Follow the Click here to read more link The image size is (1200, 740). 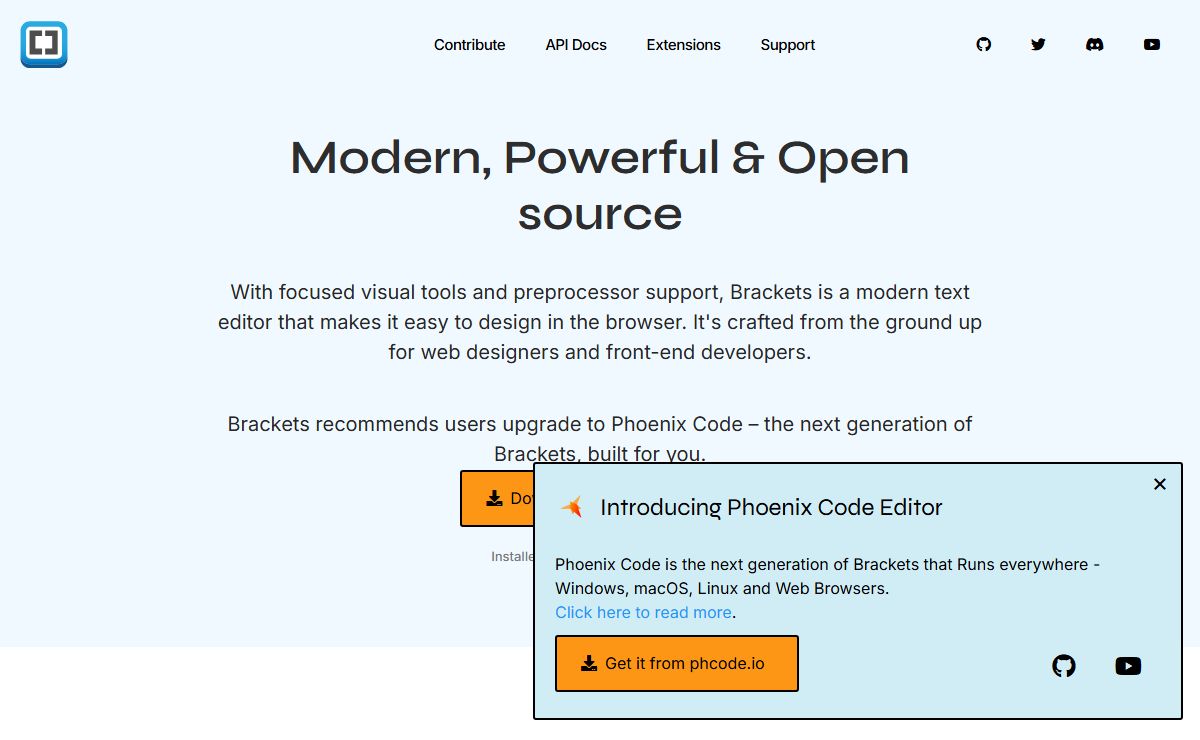pos(644,612)
